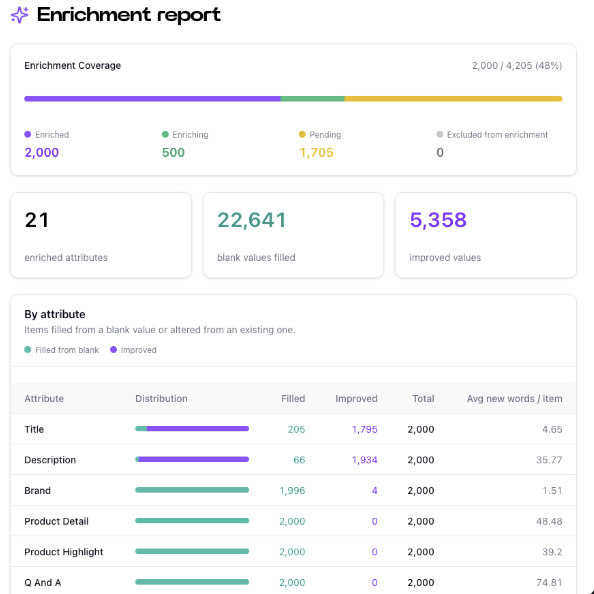Click the 21 enriched attributes card

101,235
